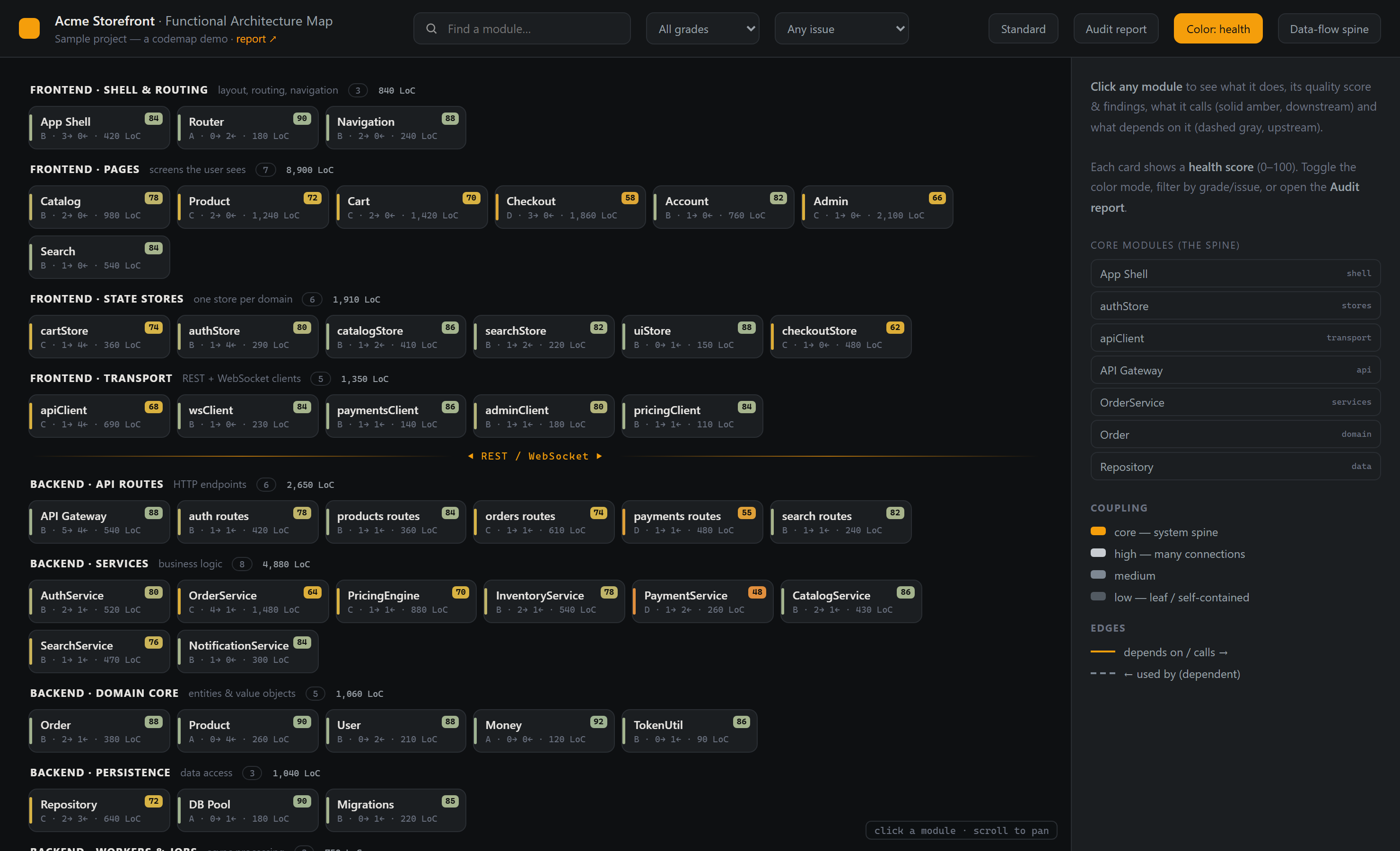Toggle the Color: health mode
1400x851 pixels.
[x=1218, y=28]
